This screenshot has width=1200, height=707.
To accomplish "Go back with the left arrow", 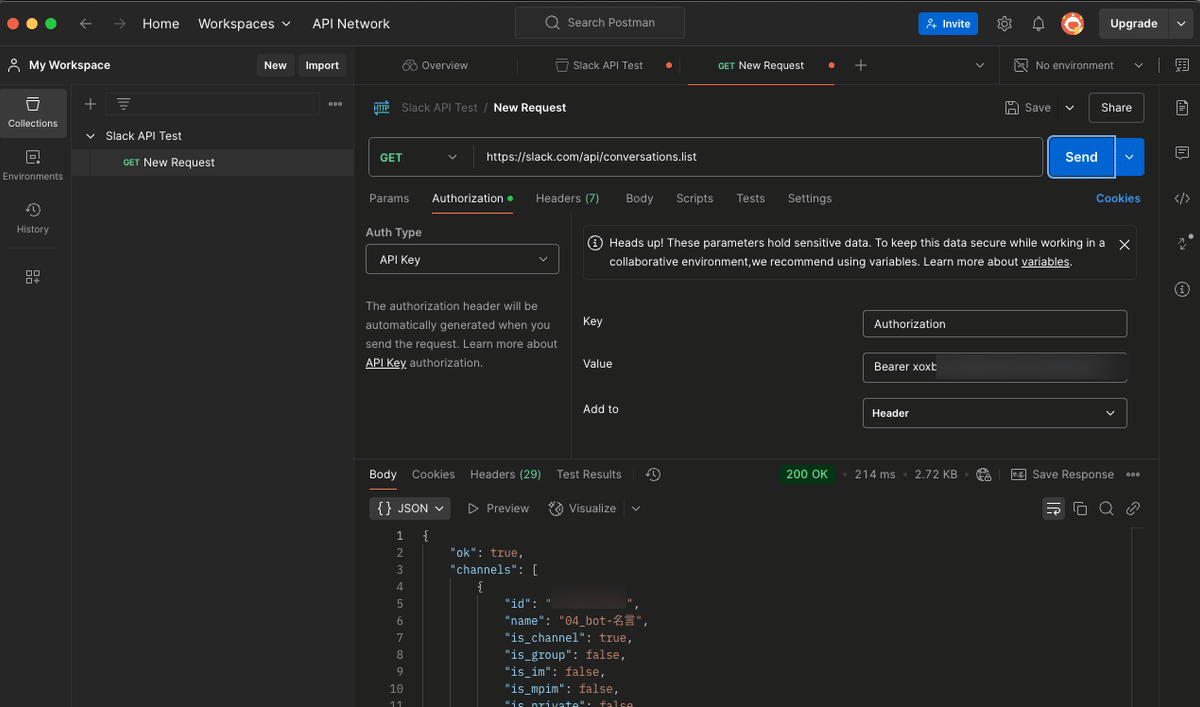I will coord(86,23).
